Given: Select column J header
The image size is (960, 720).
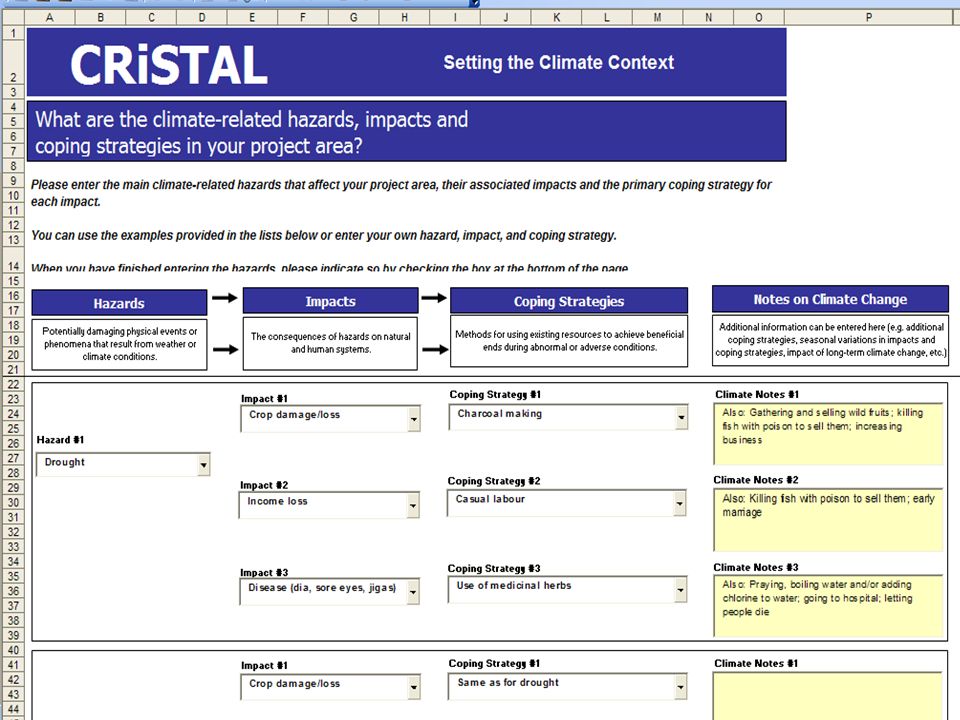Looking at the screenshot, I should 506,18.
